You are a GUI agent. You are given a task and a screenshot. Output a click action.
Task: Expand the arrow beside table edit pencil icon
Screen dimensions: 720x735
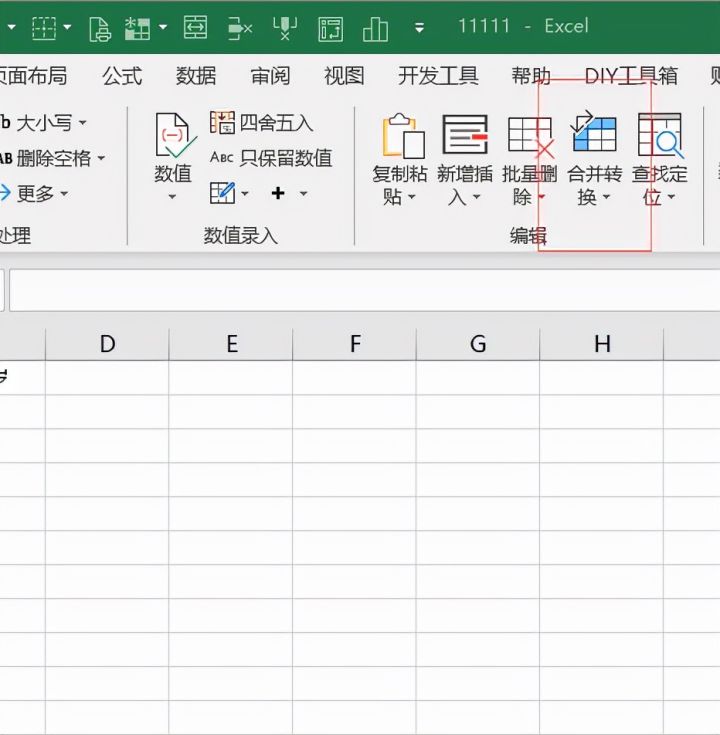pyautogui.click(x=245, y=193)
